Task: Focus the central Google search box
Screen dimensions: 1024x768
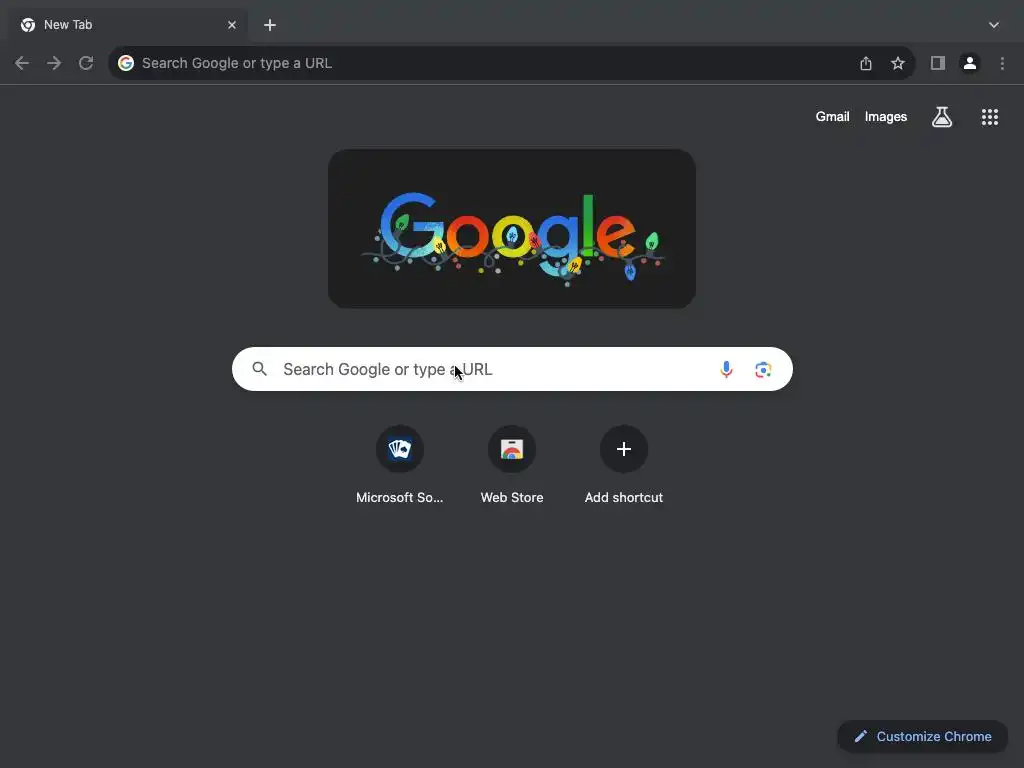Action: click(x=513, y=369)
